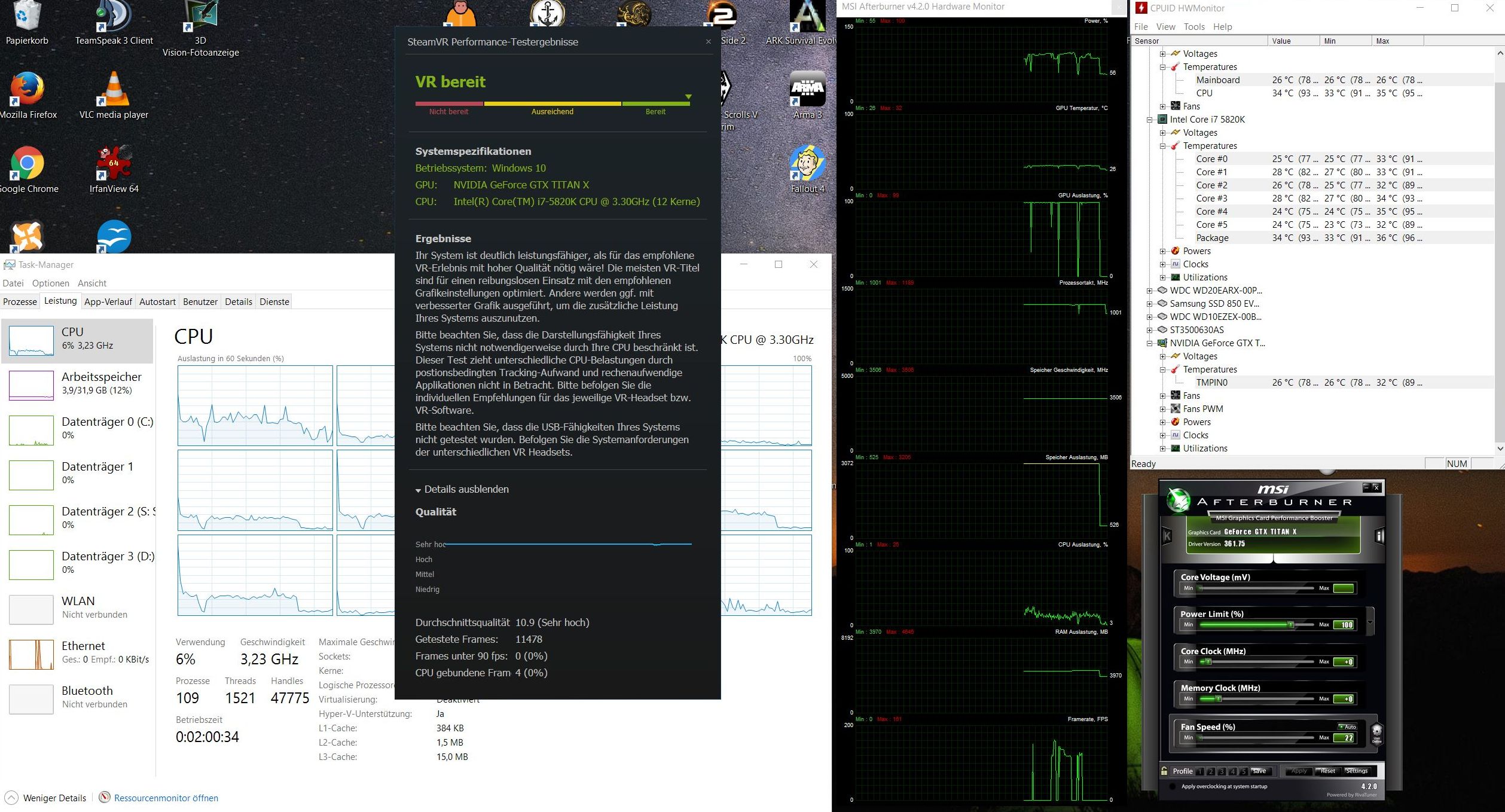
Task: Click the Memory Clock slider handle
Action: (1219, 698)
